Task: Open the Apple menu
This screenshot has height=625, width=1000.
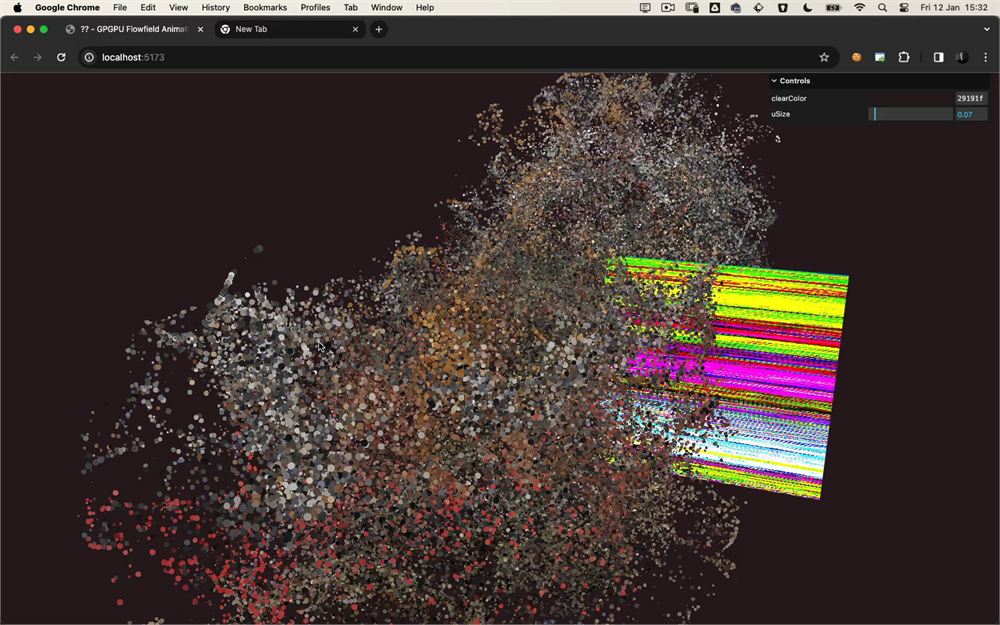Action: coord(17,8)
